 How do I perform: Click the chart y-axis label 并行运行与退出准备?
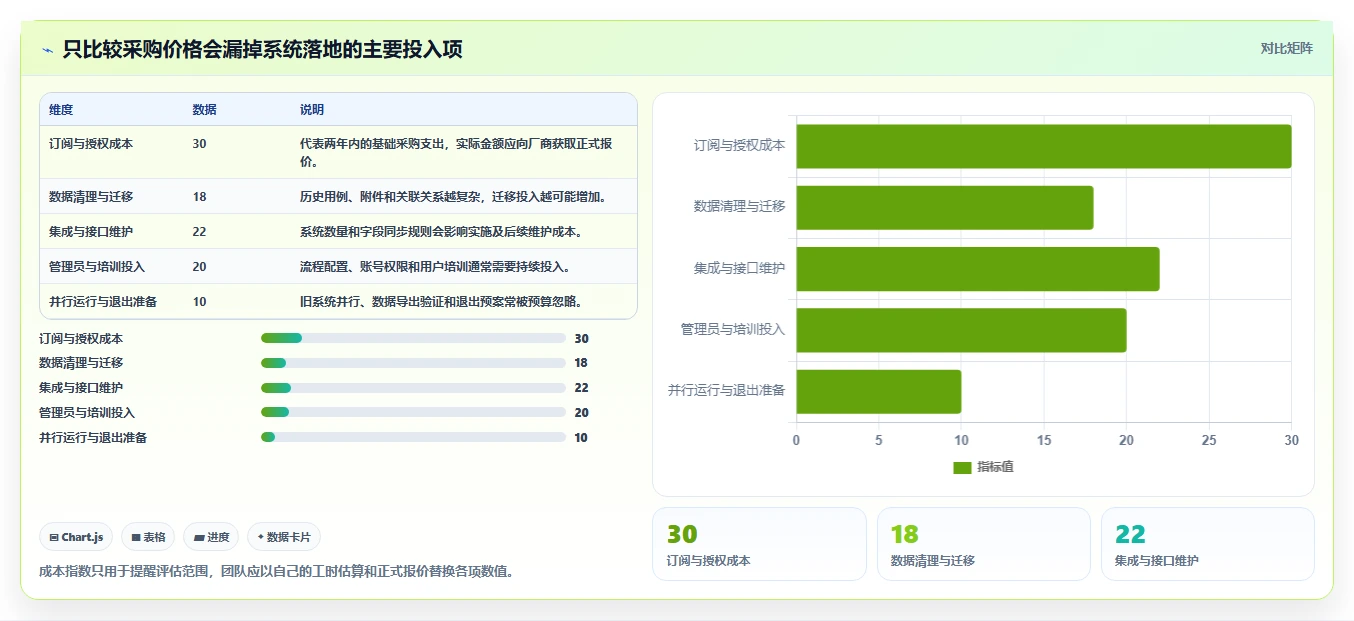click(x=727, y=392)
